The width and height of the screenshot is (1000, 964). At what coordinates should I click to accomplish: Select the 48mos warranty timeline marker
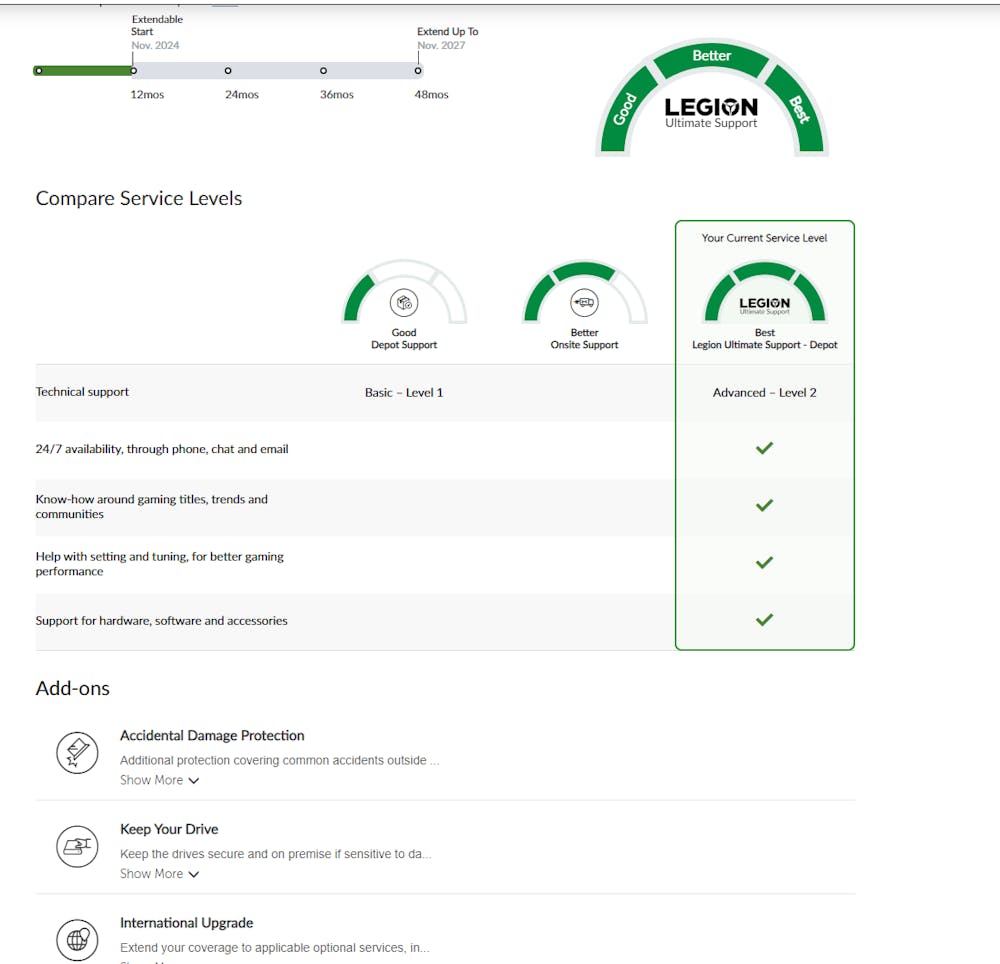pos(418,71)
